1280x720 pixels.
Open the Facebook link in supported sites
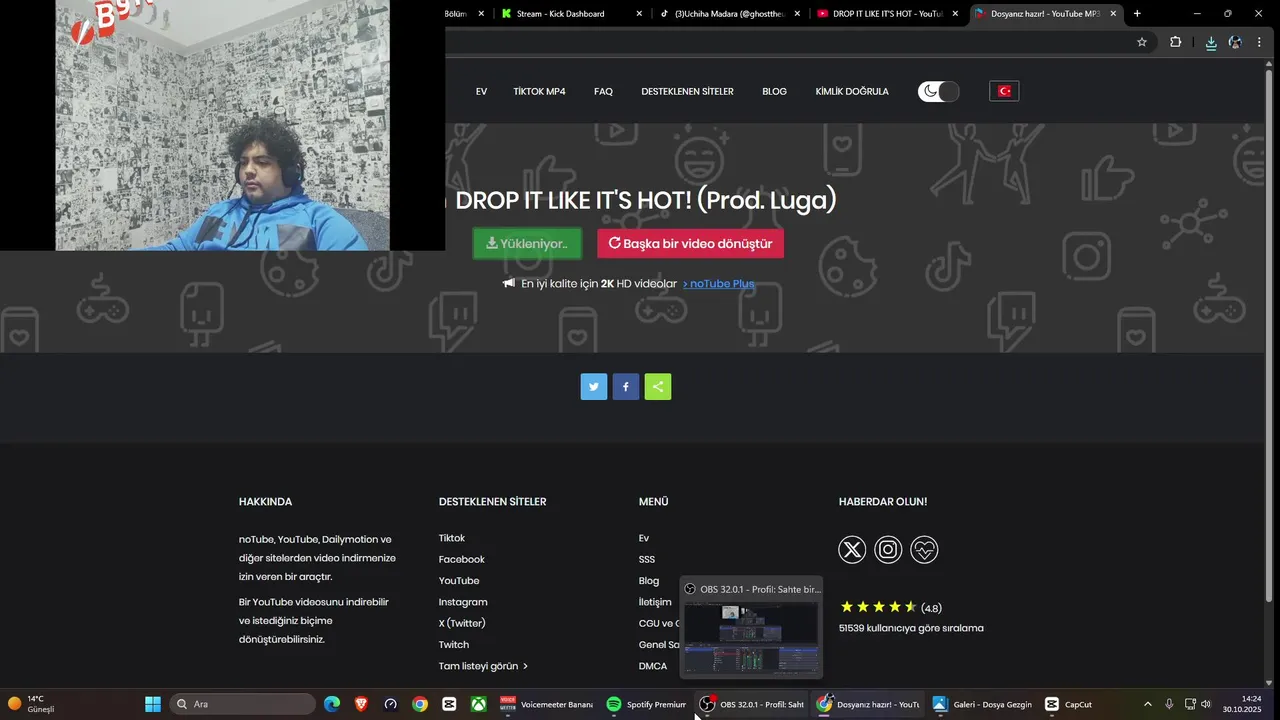pyautogui.click(x=461, y=560)
